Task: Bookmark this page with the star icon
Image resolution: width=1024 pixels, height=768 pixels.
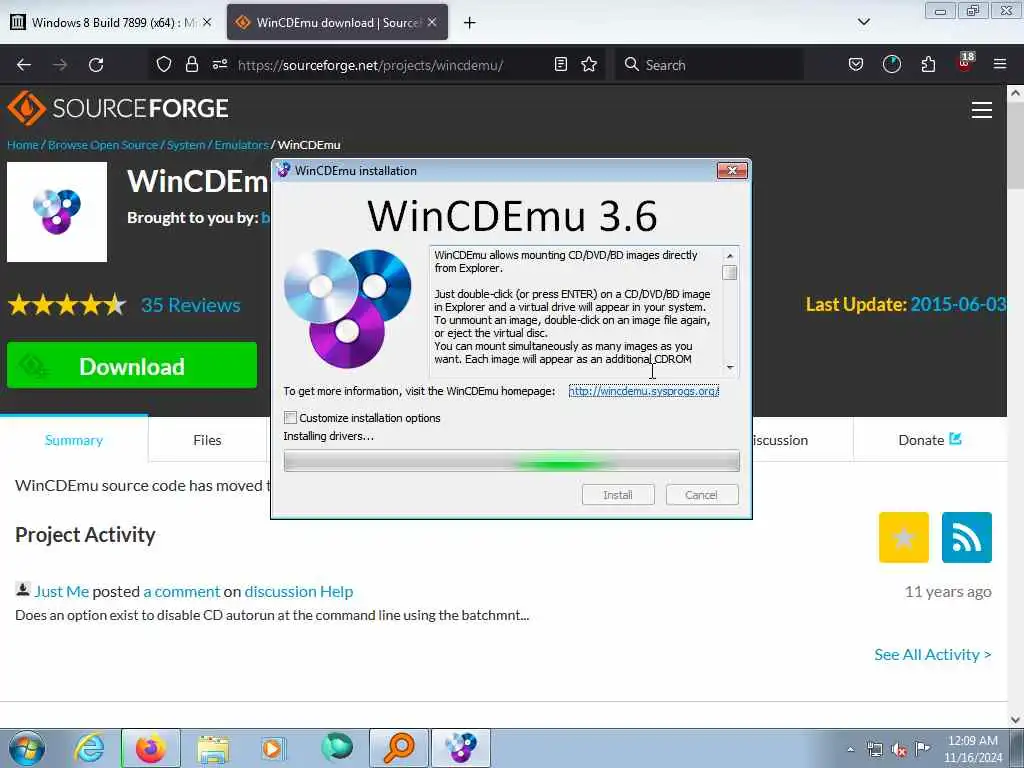Action: pos(589,65)
